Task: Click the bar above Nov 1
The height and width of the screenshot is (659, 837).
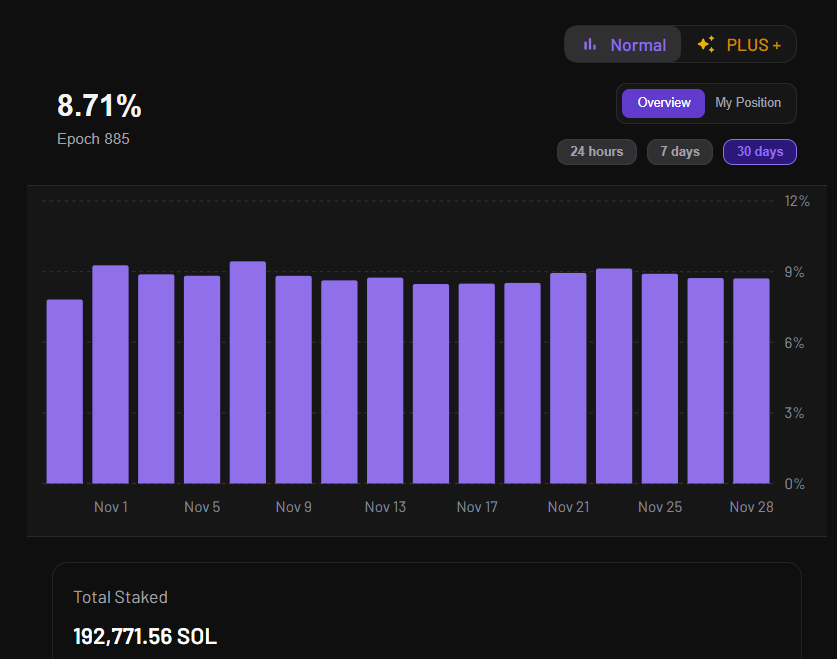Action: coord(110,375)
